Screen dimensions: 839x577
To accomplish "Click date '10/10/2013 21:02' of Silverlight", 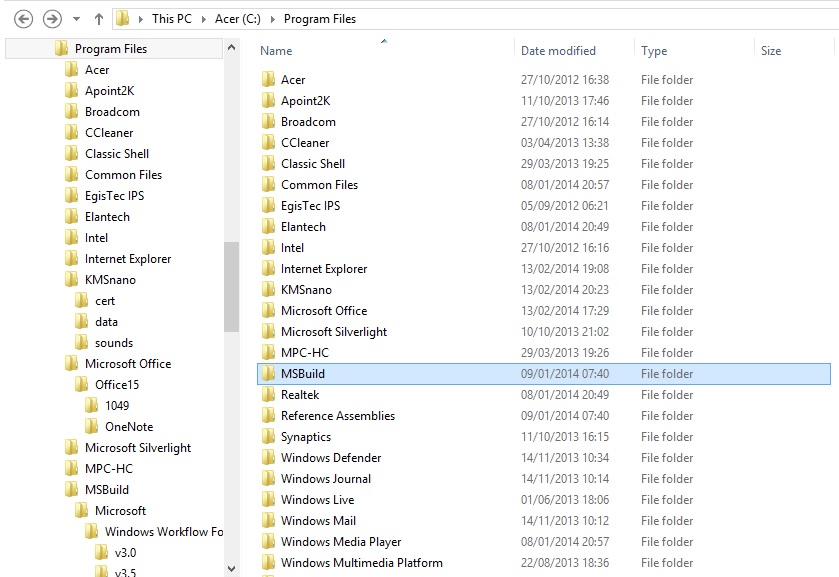I will pyautogui.click(x=565, y=332).
